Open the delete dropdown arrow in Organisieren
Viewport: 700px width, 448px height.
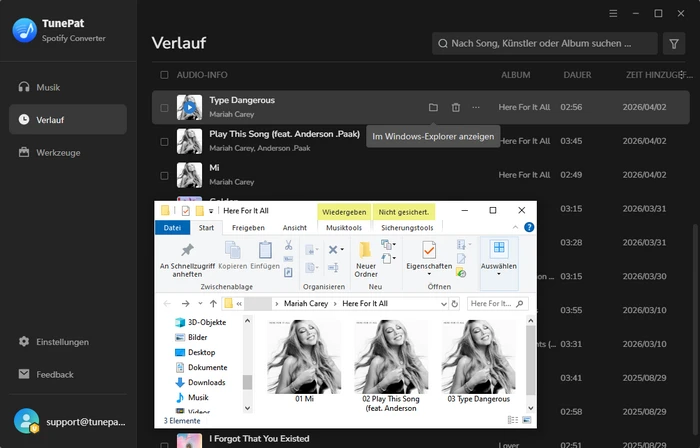342,249
